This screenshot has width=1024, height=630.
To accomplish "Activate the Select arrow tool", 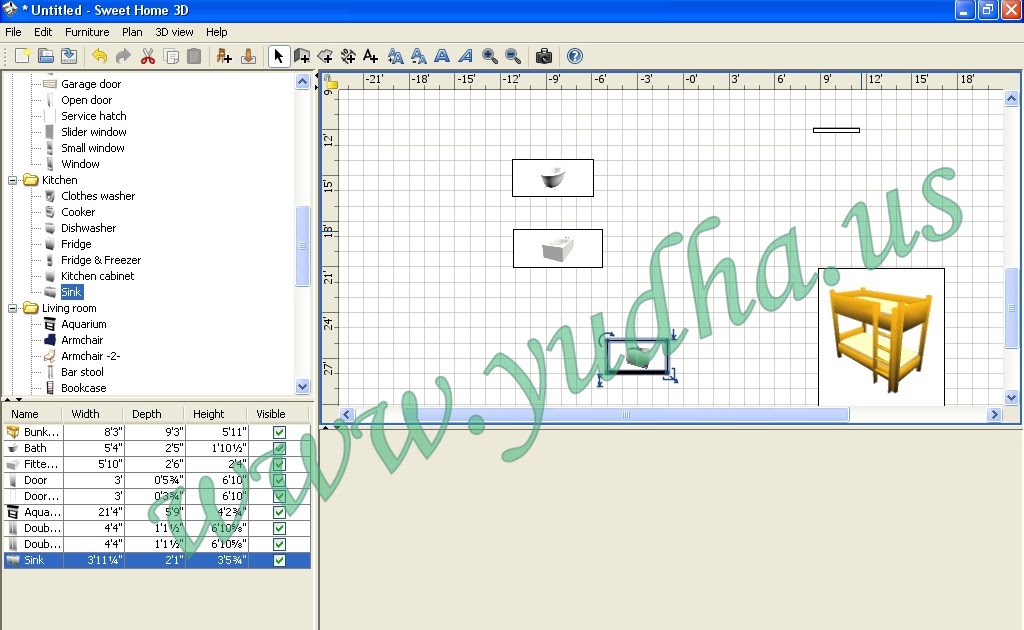I will (278, 56).
